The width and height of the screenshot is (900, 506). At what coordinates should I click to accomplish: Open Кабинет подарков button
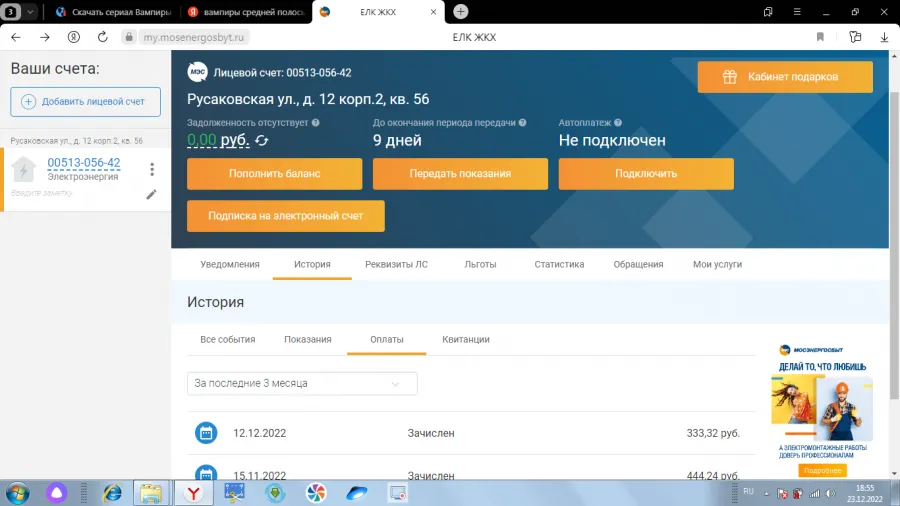(785, 77)
